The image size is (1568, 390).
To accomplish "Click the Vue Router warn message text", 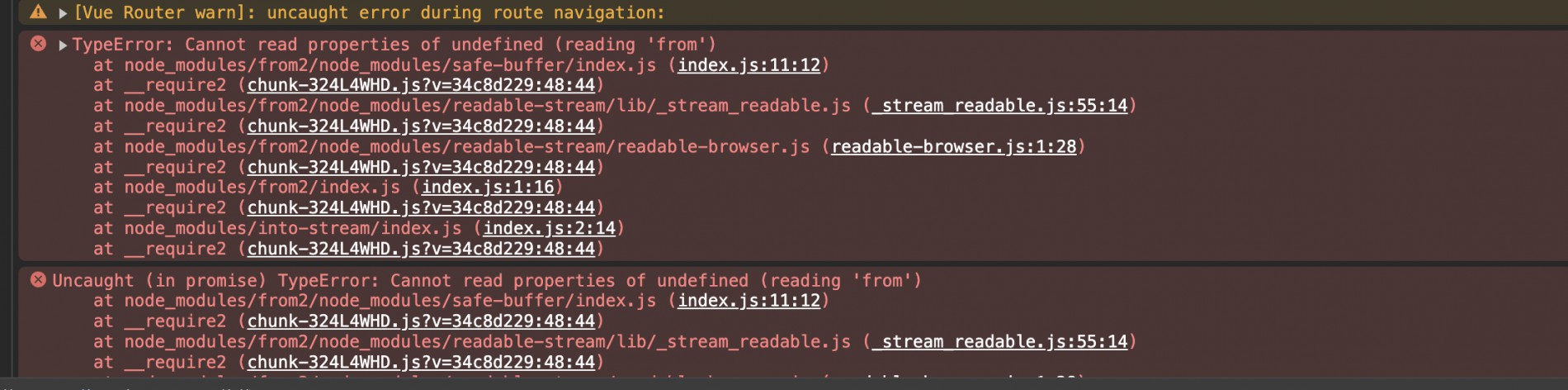I will point(369,13).
